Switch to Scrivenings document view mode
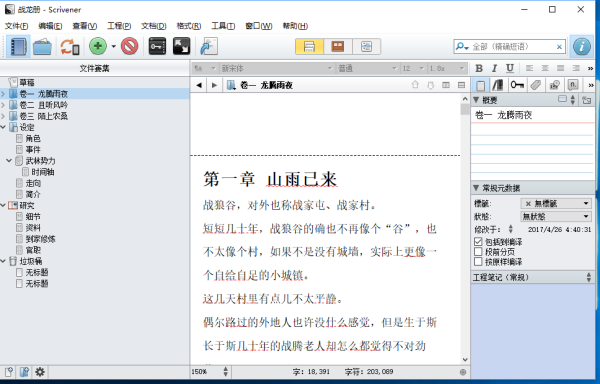The width and height of the screenshot is (600, 384). pyautogui.click(x=309, y=47)
